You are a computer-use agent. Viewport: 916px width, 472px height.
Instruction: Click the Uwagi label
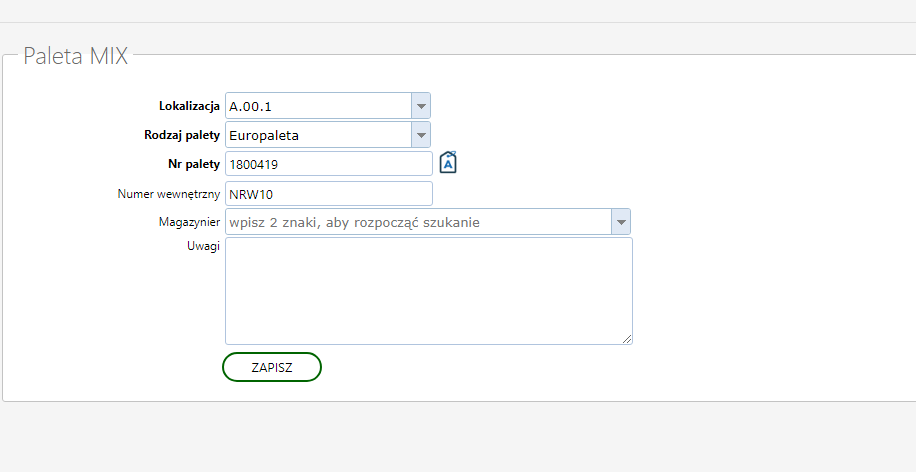click(x=203, y=246)
